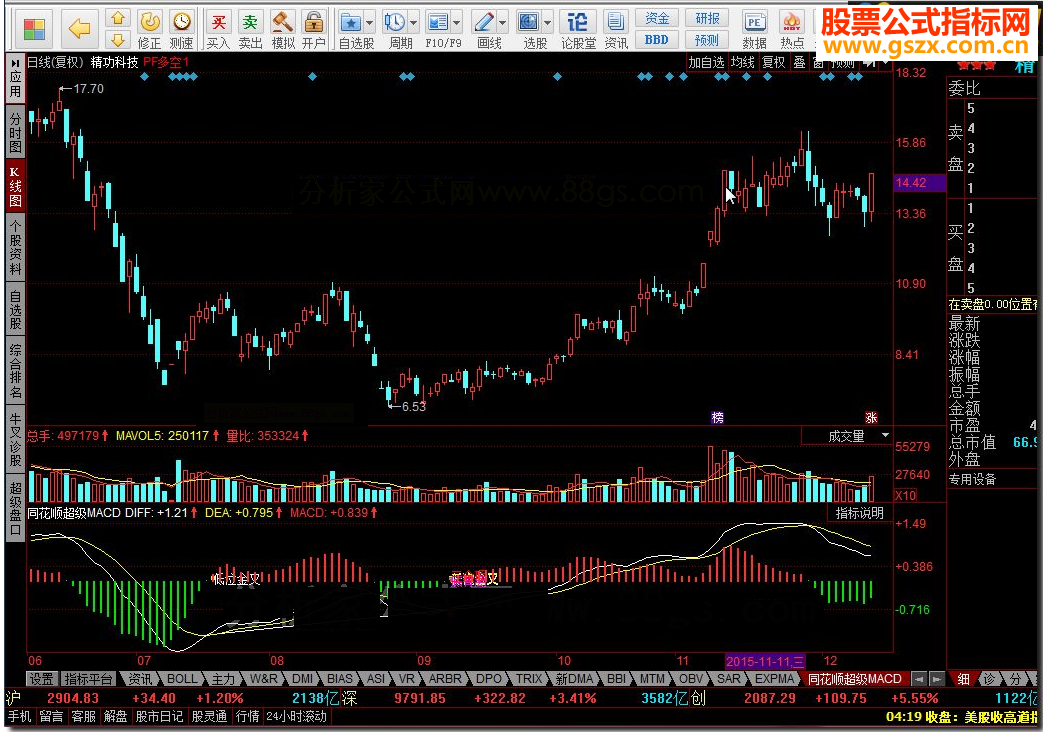Open the 数据 PE data icon
The width and height of the screenshot is (1043, 732).
754,30
